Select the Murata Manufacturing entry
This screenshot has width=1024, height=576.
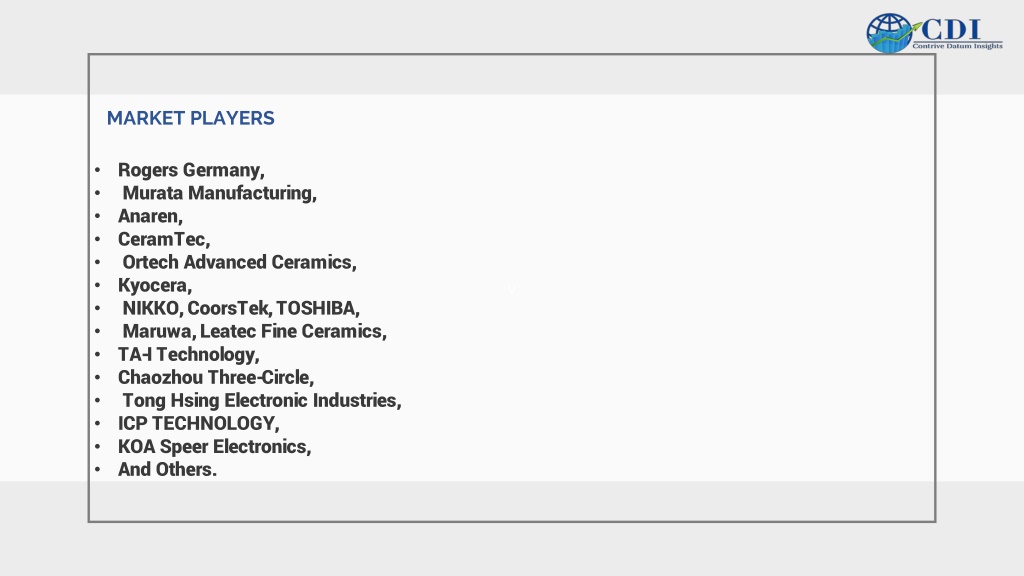[x=219, y=193]
